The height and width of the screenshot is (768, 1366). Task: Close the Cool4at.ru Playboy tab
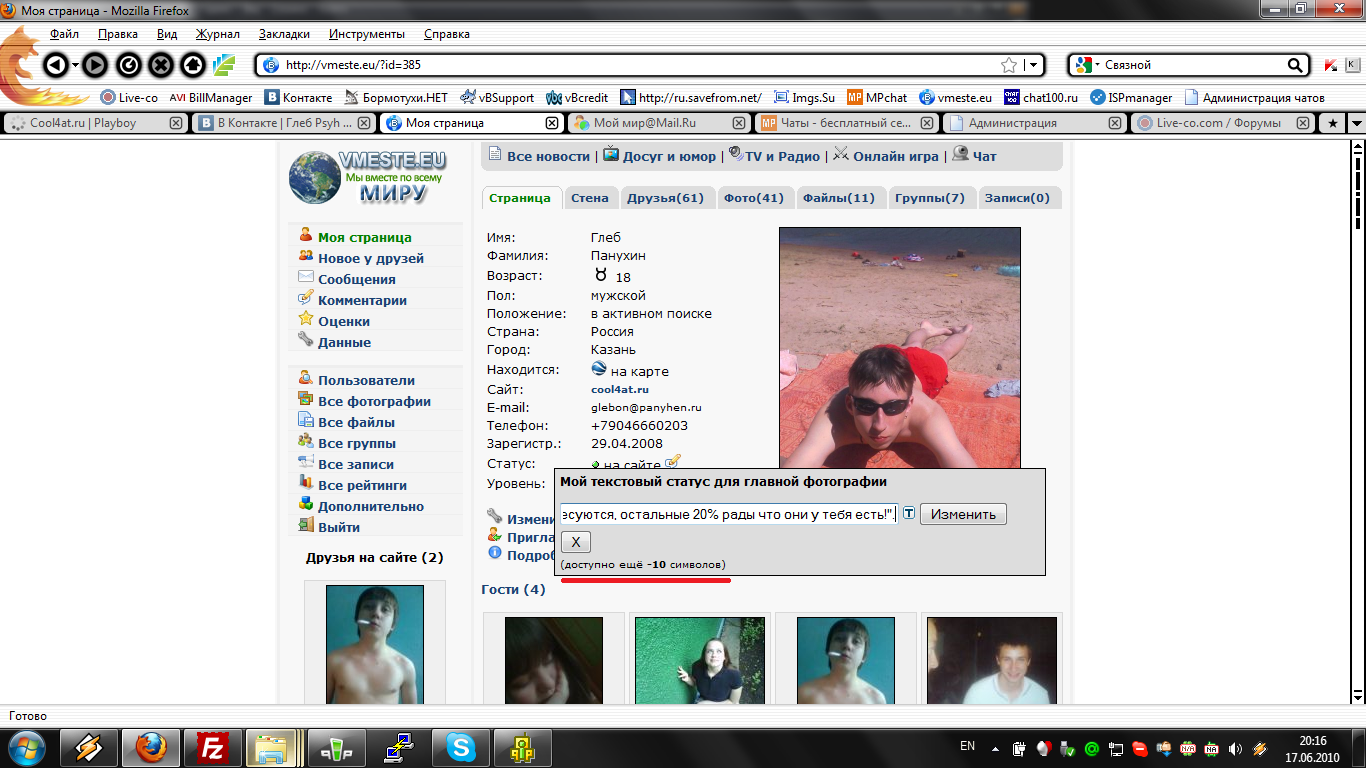(x=176, y=123)
